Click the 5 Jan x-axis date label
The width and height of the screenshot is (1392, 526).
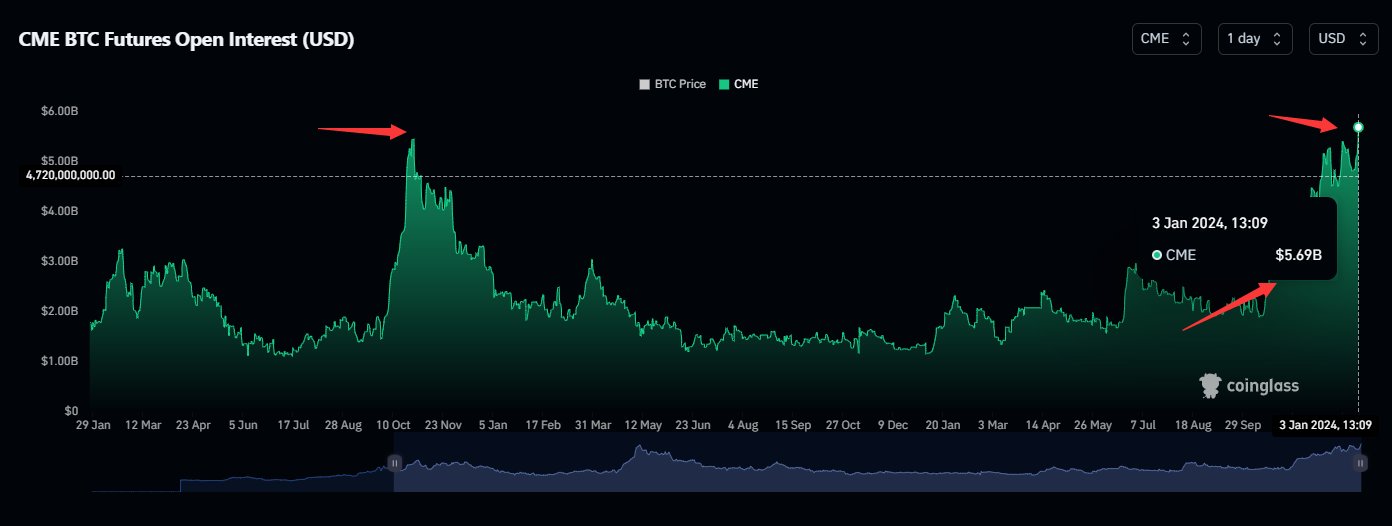coord(493,425)
